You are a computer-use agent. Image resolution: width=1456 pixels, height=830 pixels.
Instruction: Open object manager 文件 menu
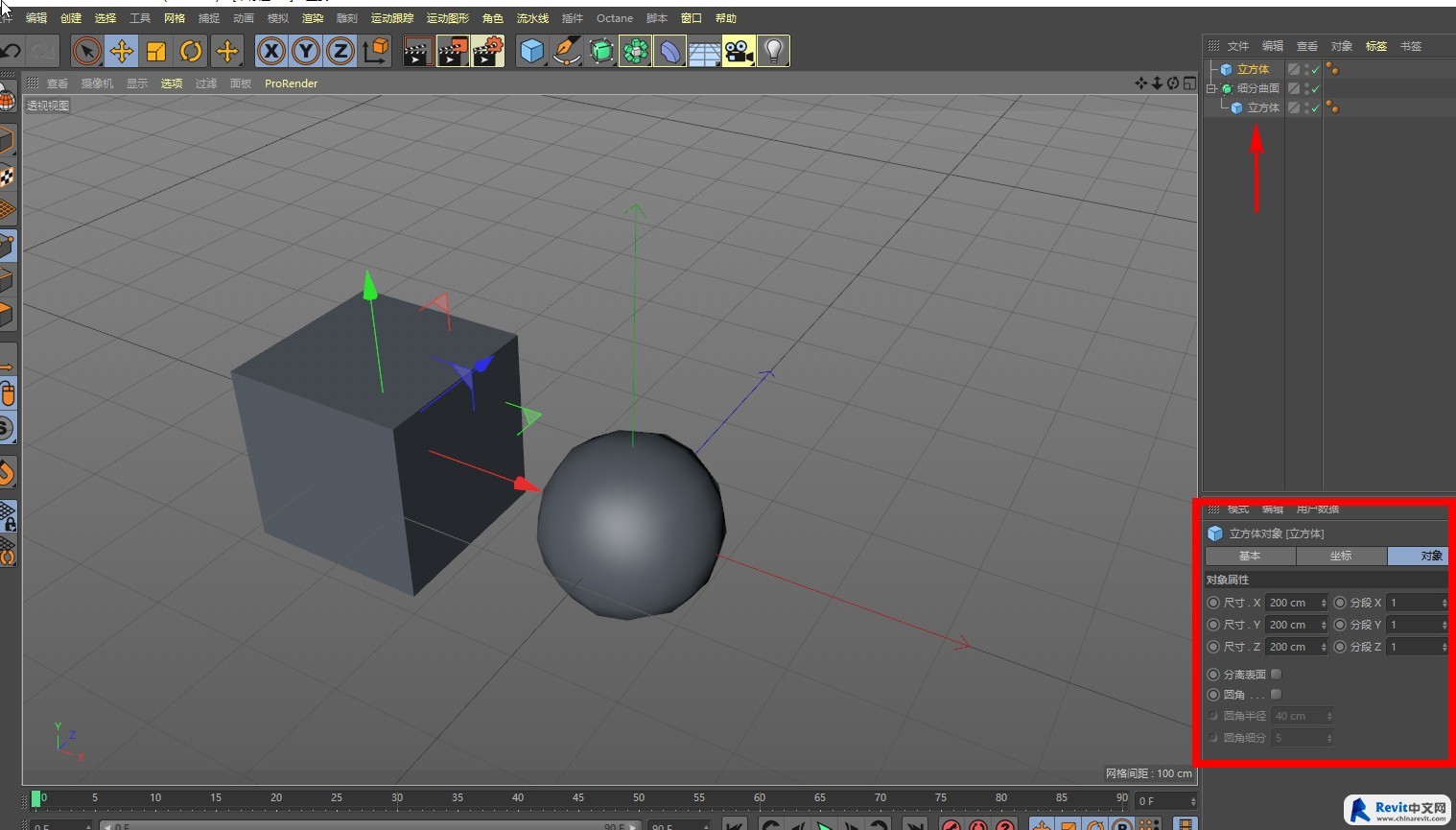pyautogui.click(x=1238, y=46)
